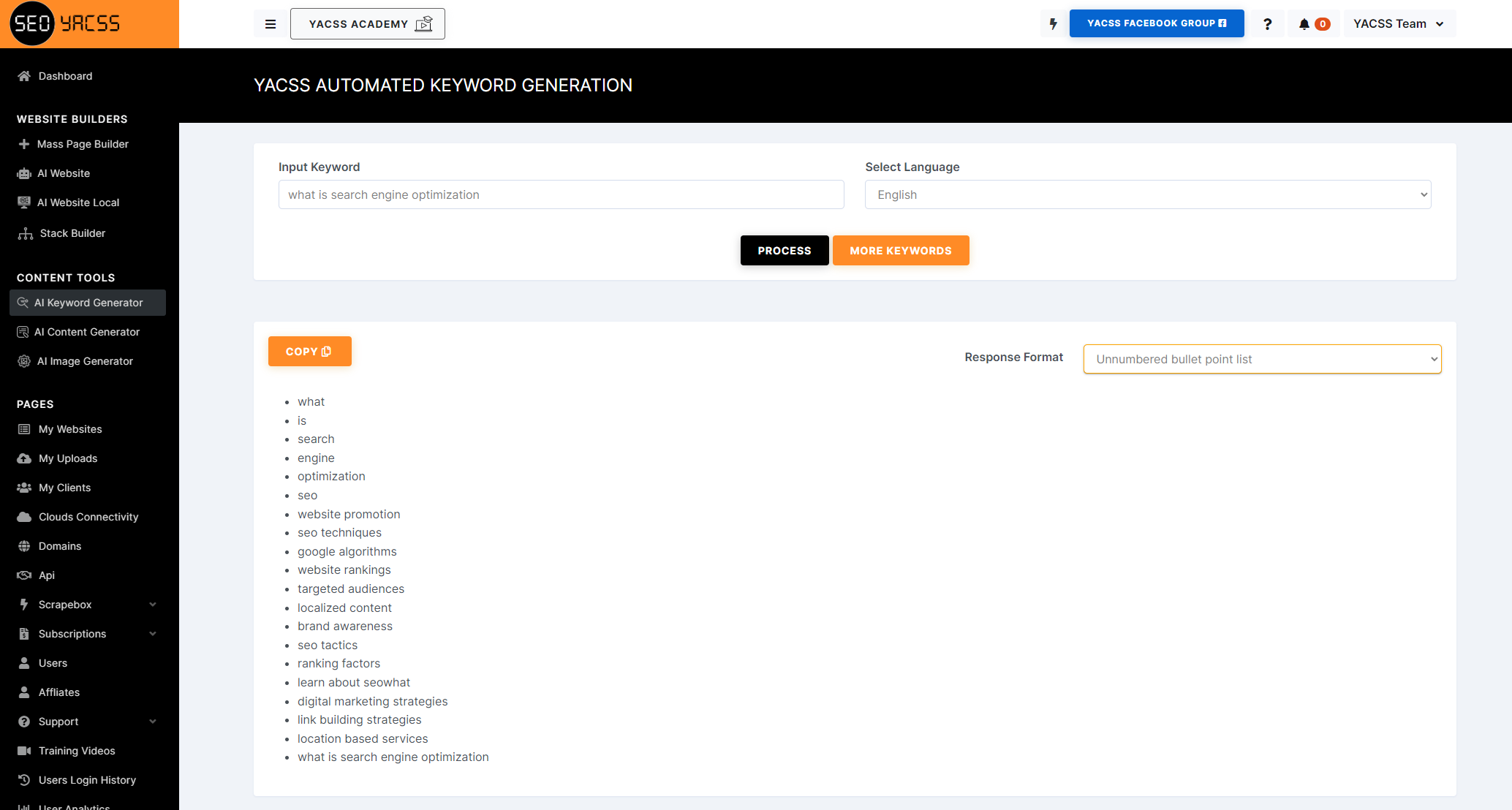The width and height of the screenshot is (1512, 810).
Task: Click the 'website promotion' keyword
Action: 349,514
